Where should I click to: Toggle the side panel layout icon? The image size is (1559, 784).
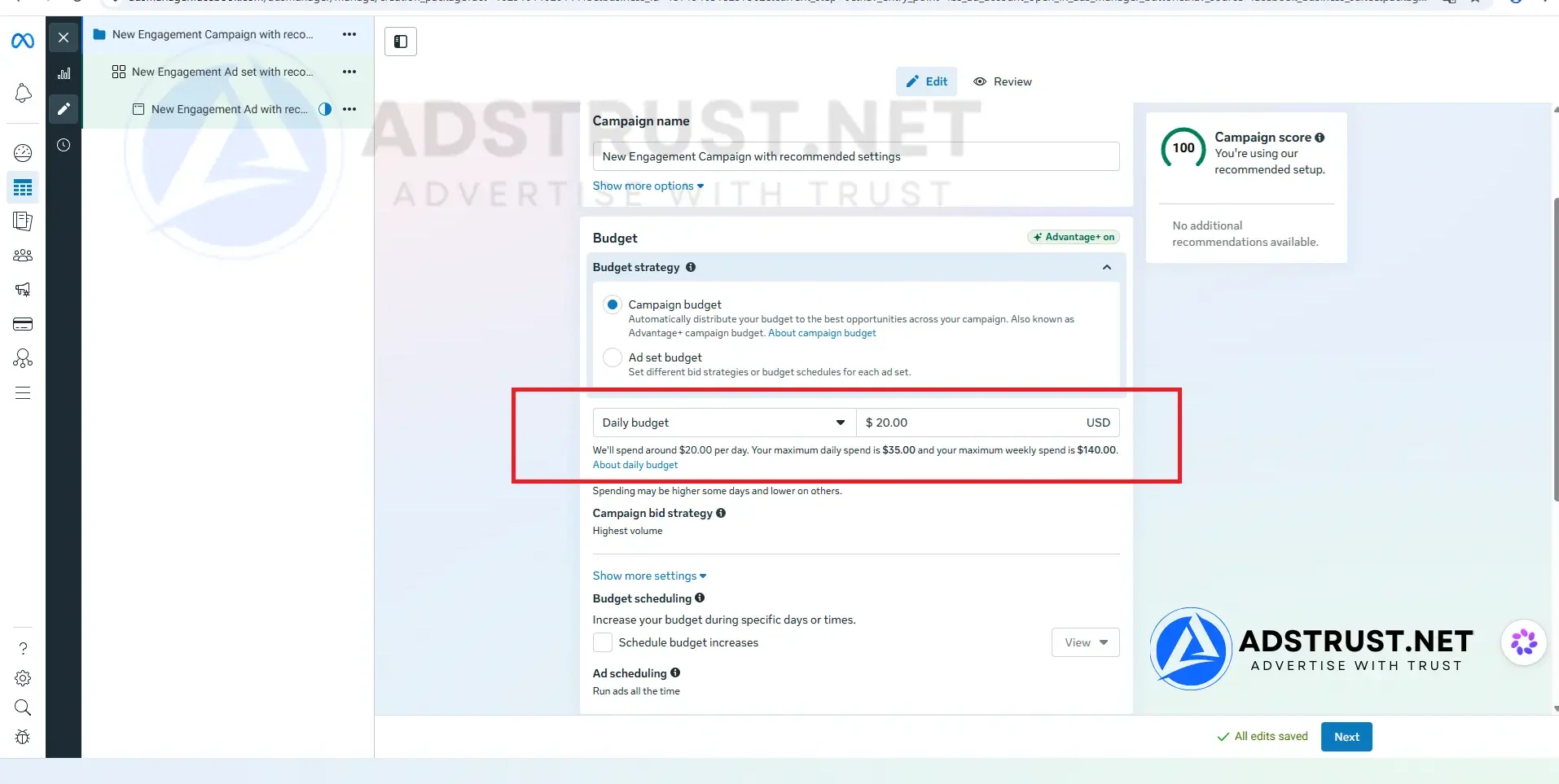coord(401,42)
